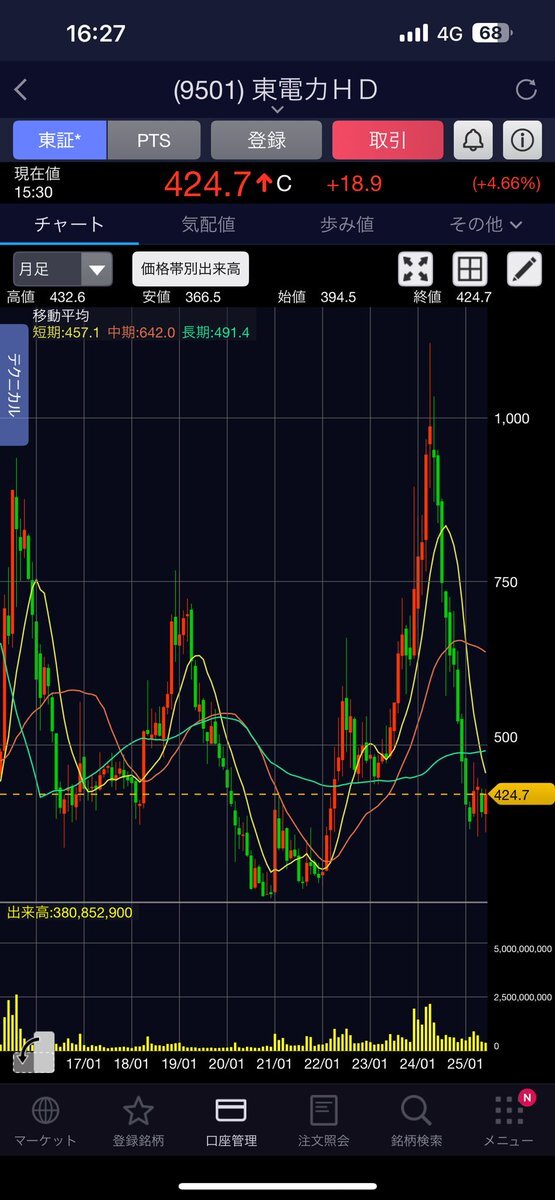Open the stock info icon

(522, 140)
